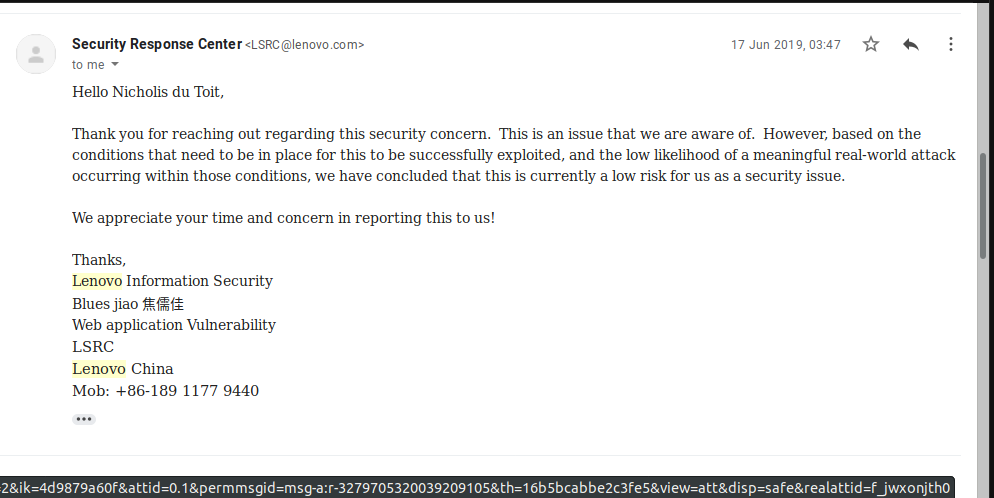Image resolution: width=994 pixels, height=498 pixels.
Task: Click the 'Web application Vulnerability' signature line
Action: (174, 325)
